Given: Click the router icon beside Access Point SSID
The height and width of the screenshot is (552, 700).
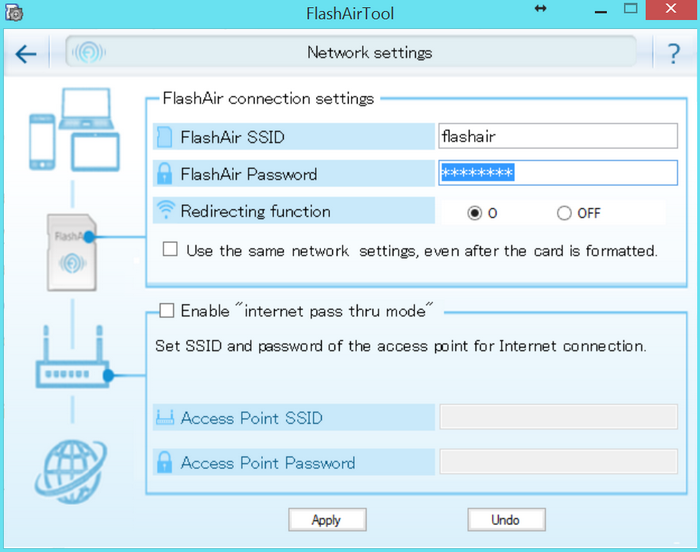Looking at the screenshot, I should pos(165,418).
